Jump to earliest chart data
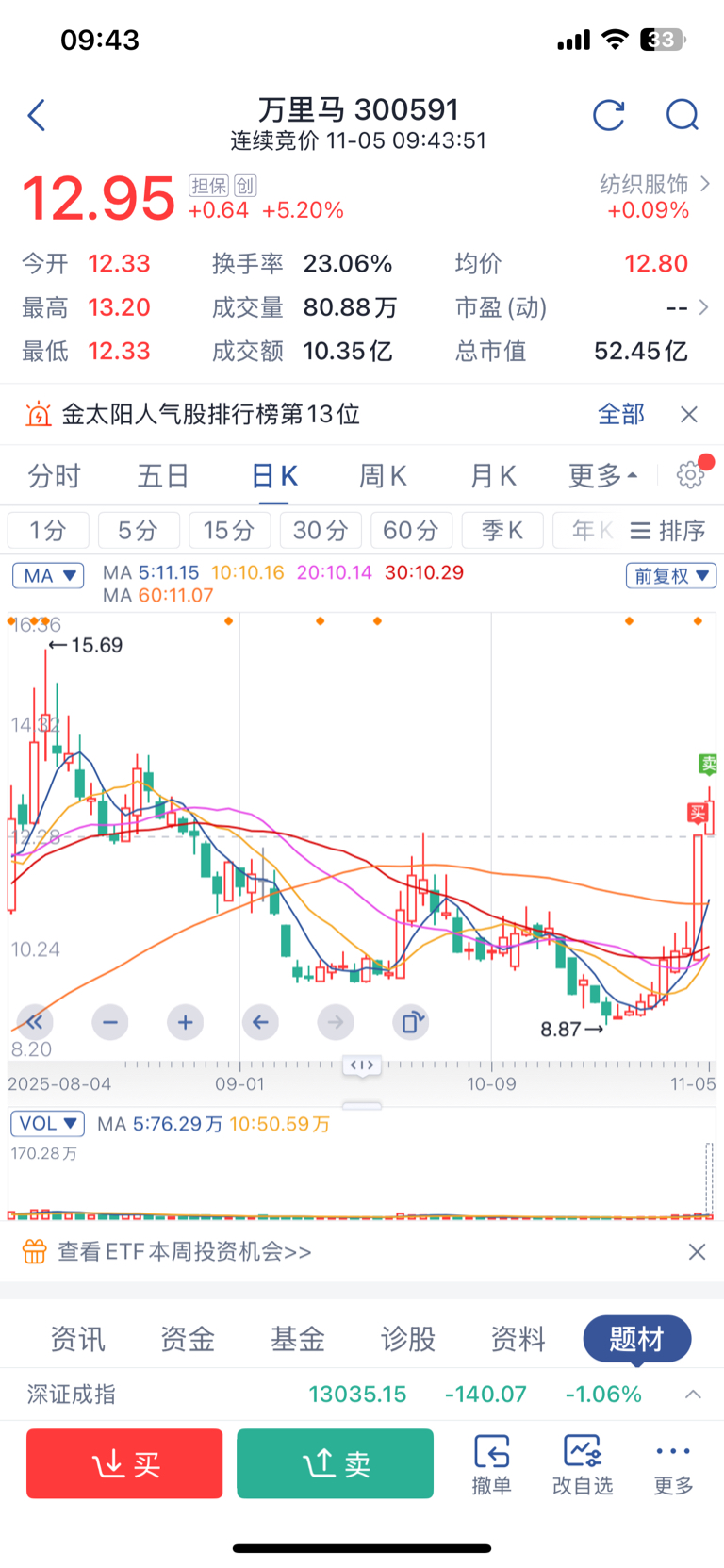Screen dimensions: 724x1568 tap(35, 1022)
